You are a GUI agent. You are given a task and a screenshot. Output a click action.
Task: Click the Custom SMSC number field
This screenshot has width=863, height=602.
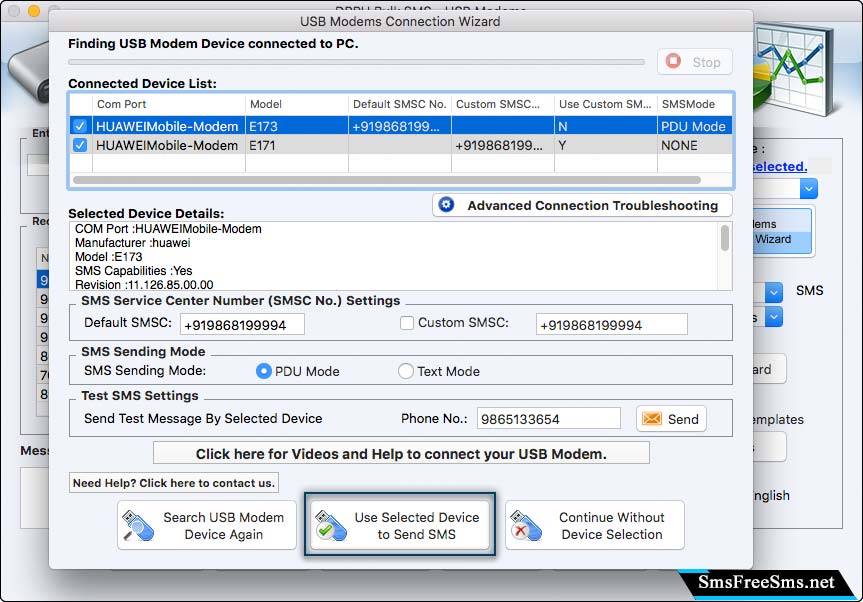(611, 325)
